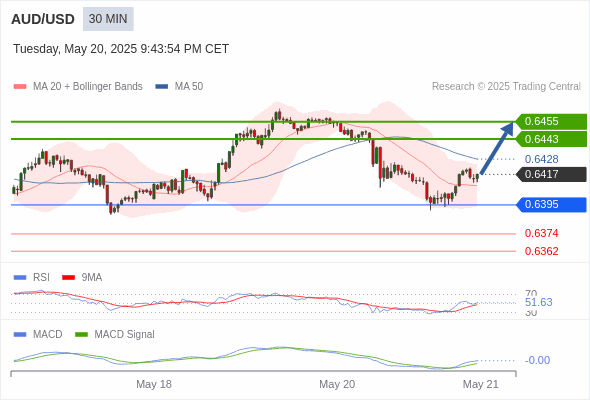Screen dimensions: 590x400
Task: Click the 0.6395 blue pivot tag
Action: click(x=551, y=205)
